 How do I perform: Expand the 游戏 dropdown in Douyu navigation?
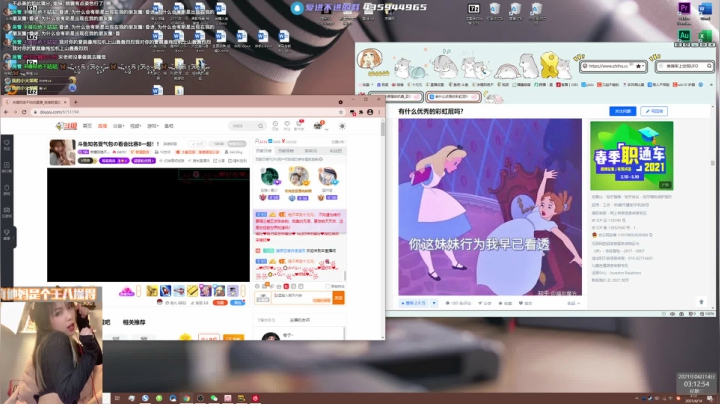[x=152, y=126]
